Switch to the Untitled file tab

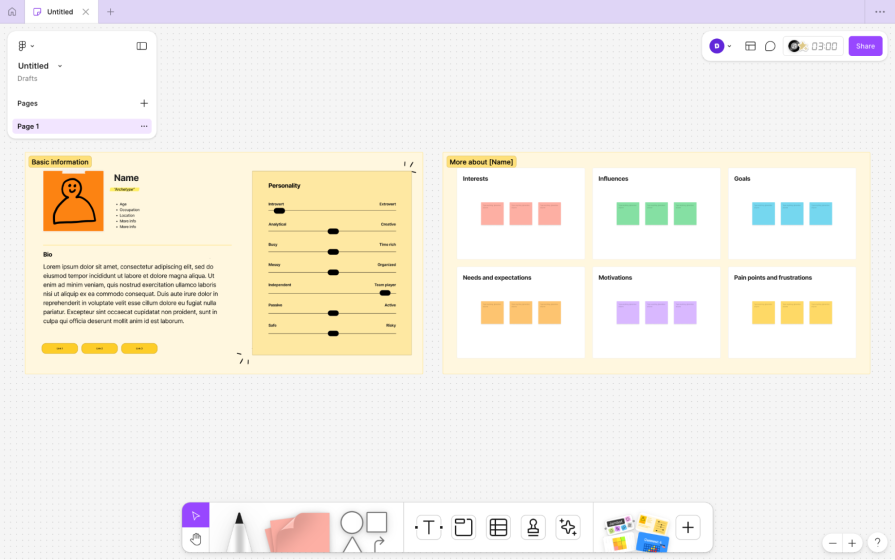point(60,12)
